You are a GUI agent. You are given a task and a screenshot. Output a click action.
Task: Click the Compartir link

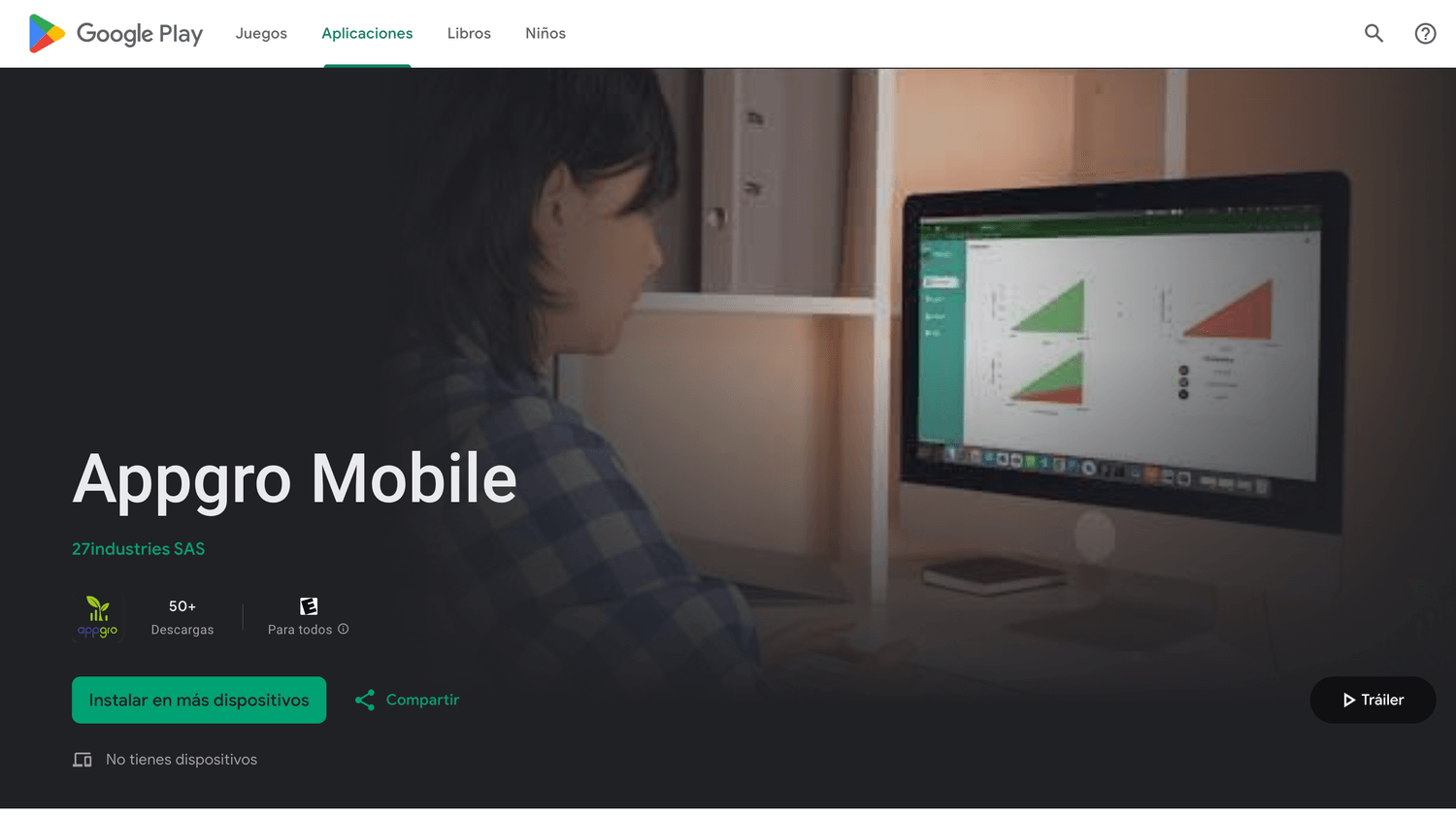(422, 700)
